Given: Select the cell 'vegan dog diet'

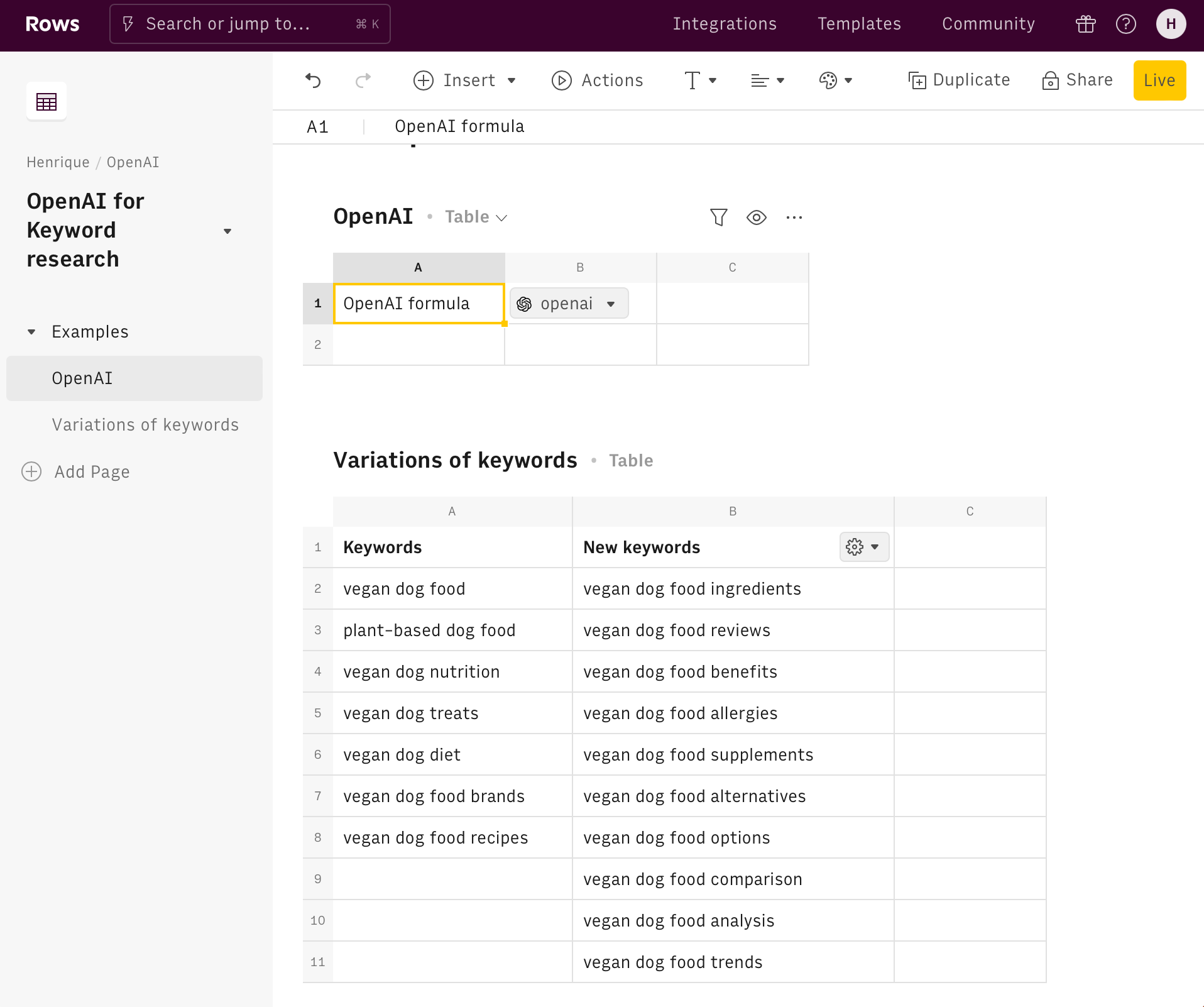Looking at the screenshot, I should click(x=452, y=755).
